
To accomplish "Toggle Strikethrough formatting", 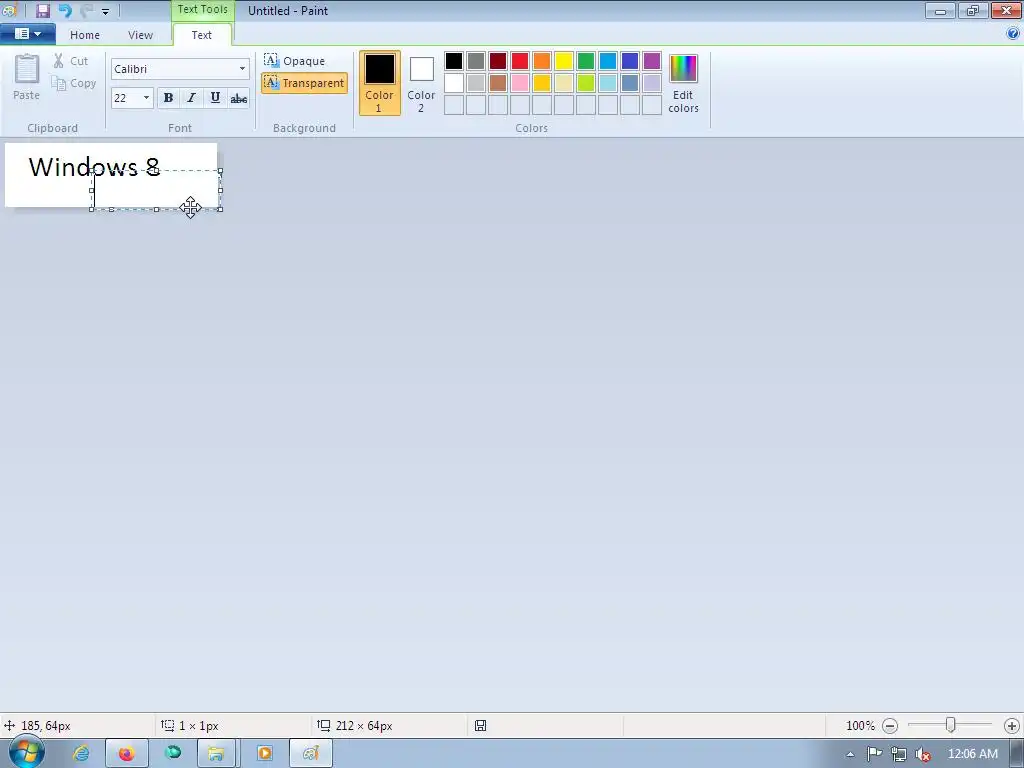I will [x=238, y=98].
